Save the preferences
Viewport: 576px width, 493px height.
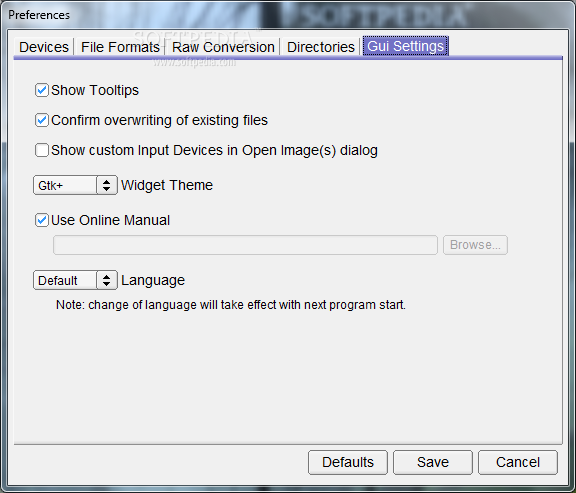(433, 463)
